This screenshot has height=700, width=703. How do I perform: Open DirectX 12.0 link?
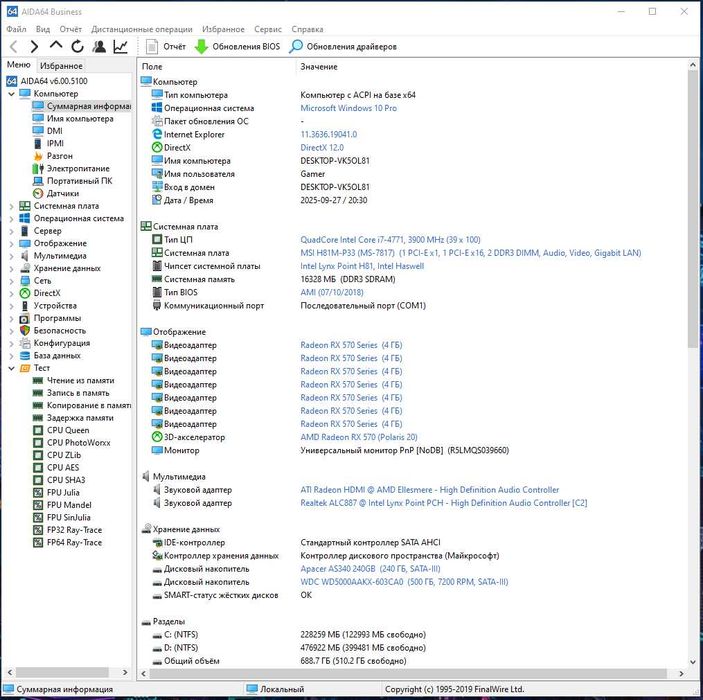click(x=322, y=148)
